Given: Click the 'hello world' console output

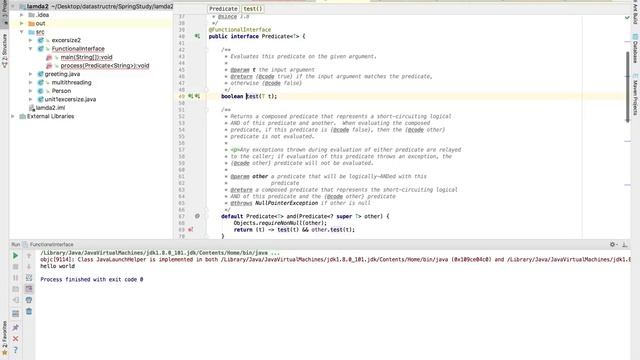Looking at the screenshot, I should 58,266.
